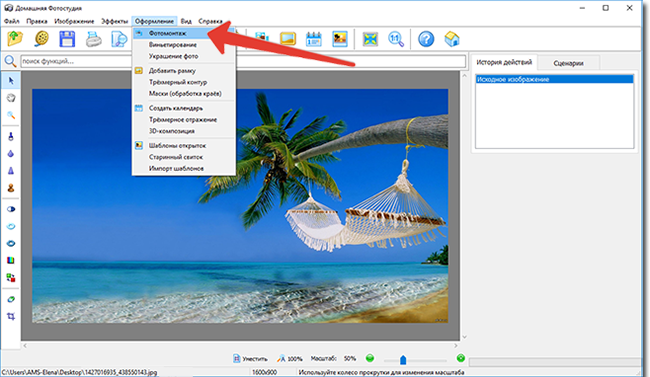
Task: Click the function search input field
Action: tap(243, 61)
